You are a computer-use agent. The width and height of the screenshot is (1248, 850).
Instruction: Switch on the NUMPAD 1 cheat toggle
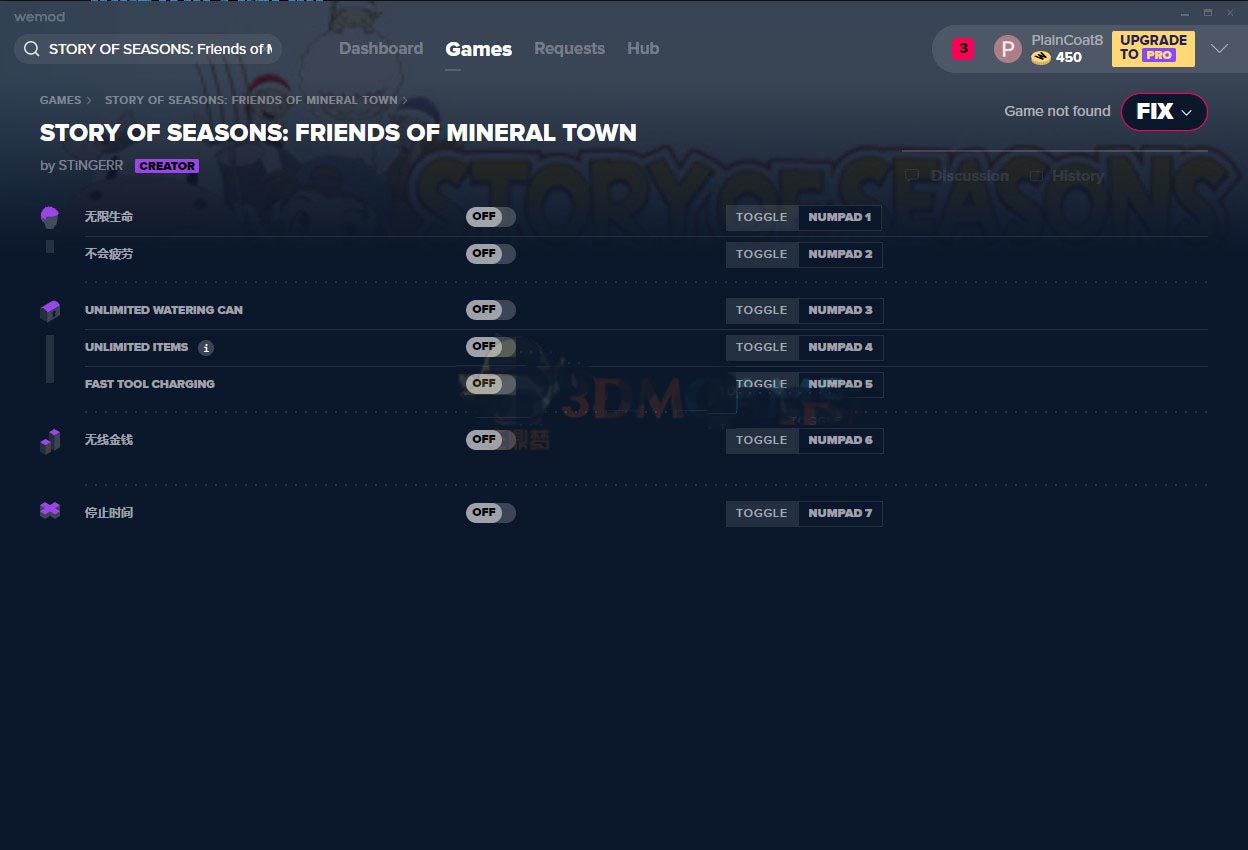coord(490,217)
